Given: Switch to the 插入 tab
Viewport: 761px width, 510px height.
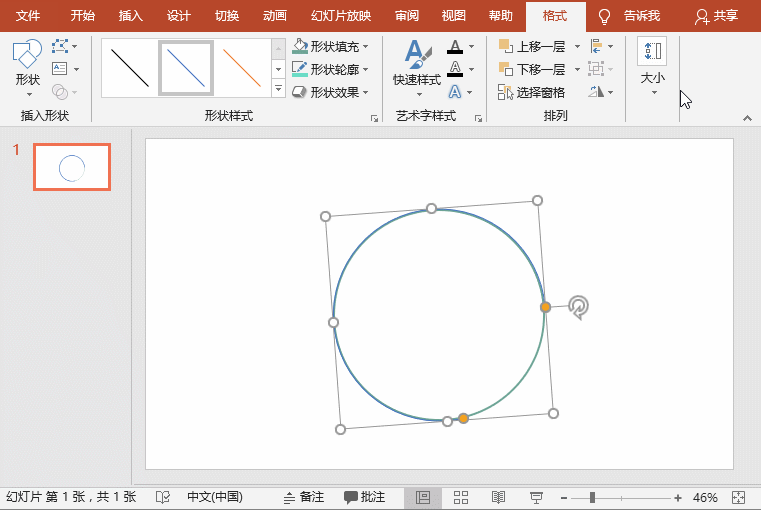Looking at the screenshot, I should coord(130,16).
